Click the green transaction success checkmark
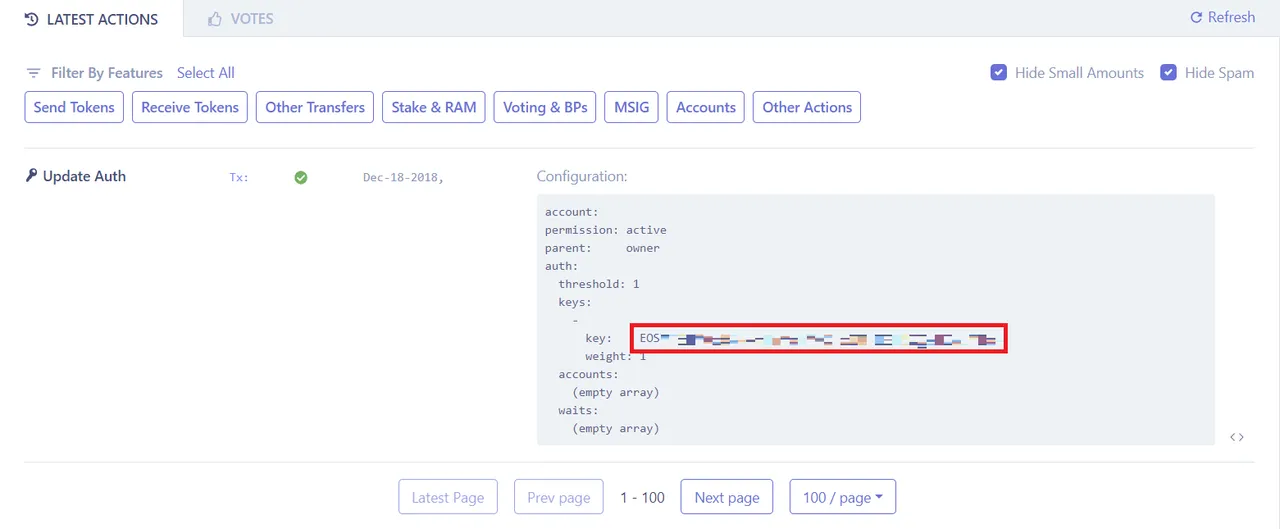This screenshot has height=529, width=1280. click(300, 177)
